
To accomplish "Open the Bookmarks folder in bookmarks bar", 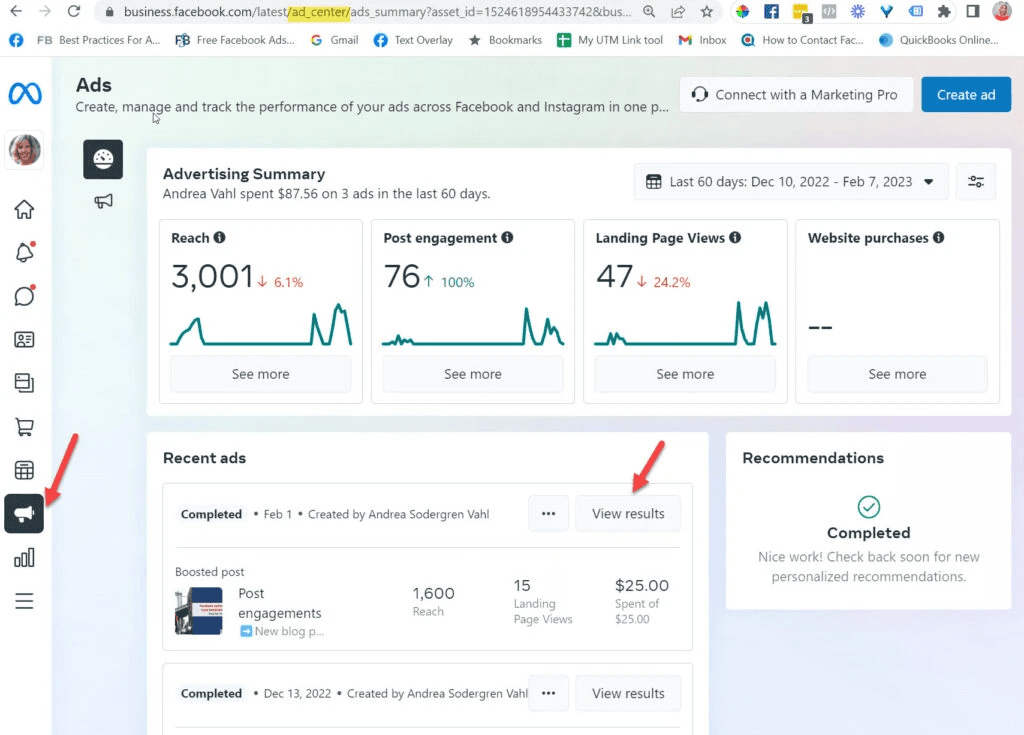I will (505, 40).
